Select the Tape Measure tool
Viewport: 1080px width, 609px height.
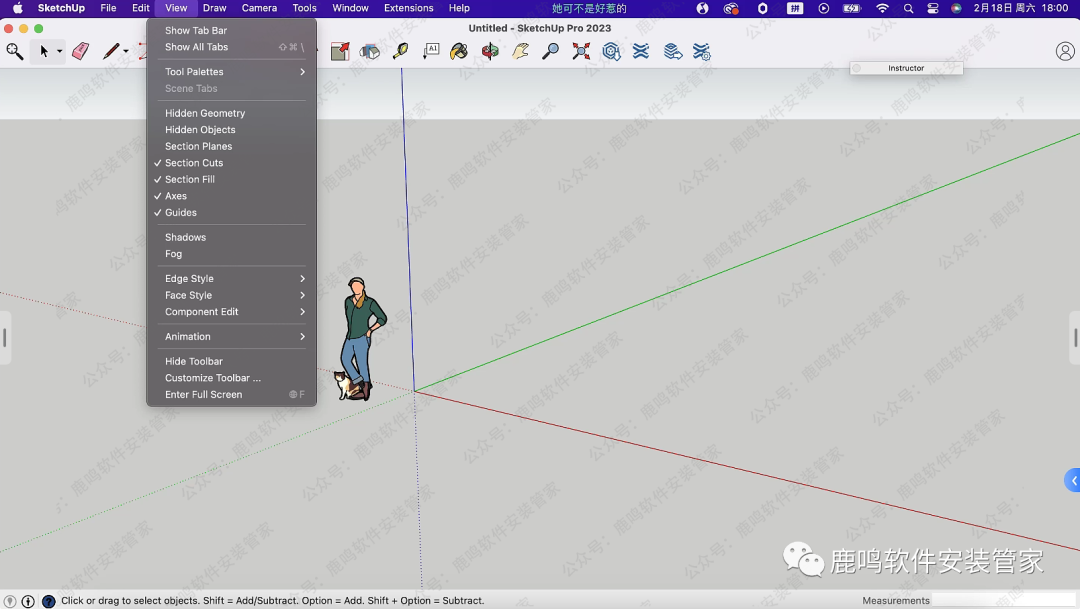point(400,51)
